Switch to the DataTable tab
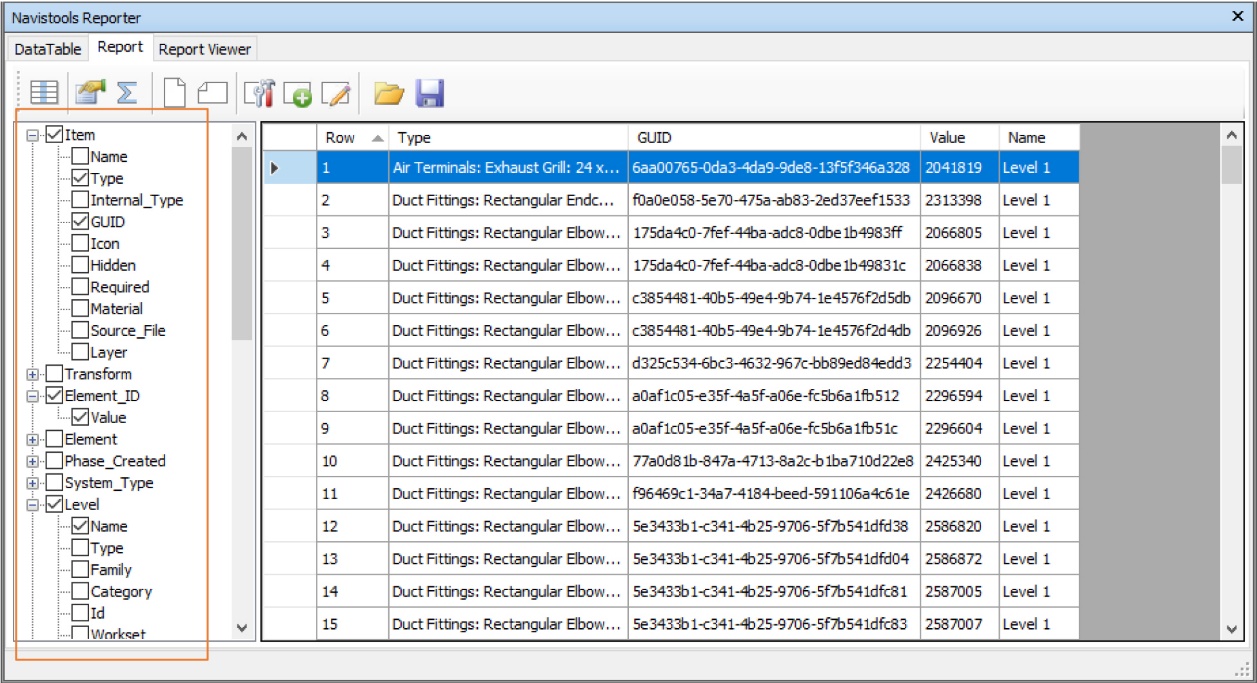 coord(48,49)
